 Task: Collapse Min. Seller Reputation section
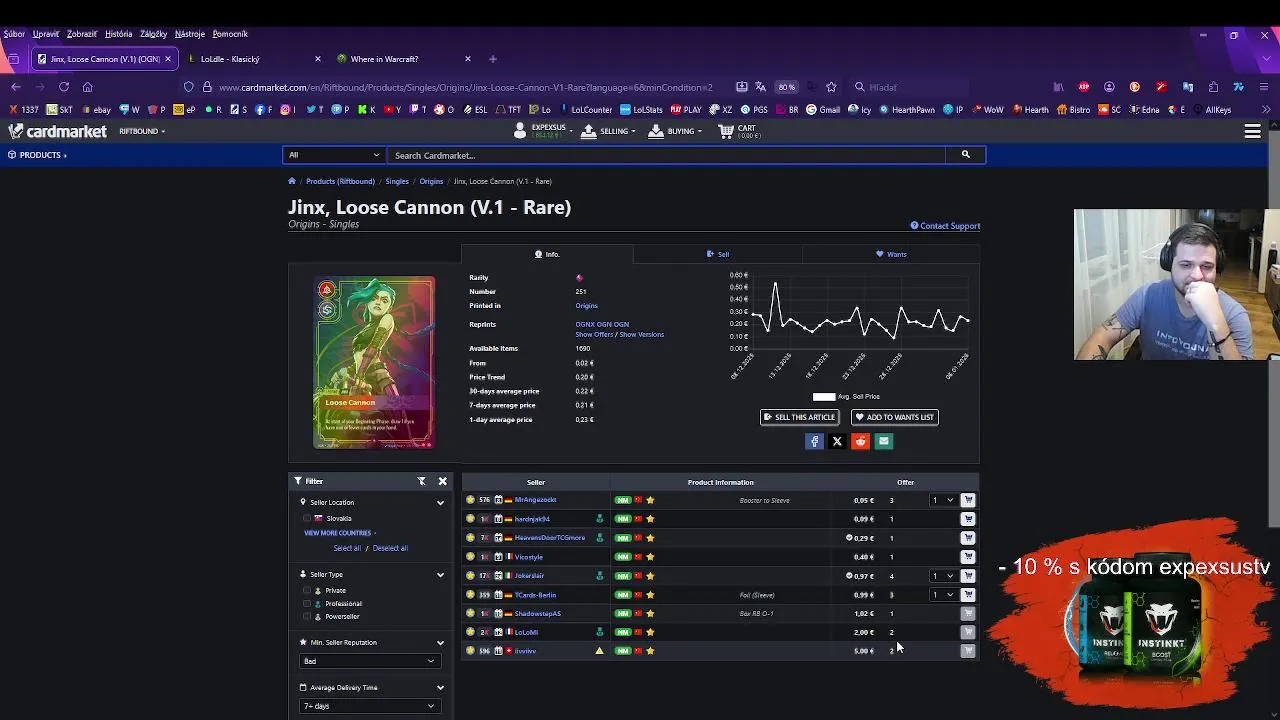(440, 643)
